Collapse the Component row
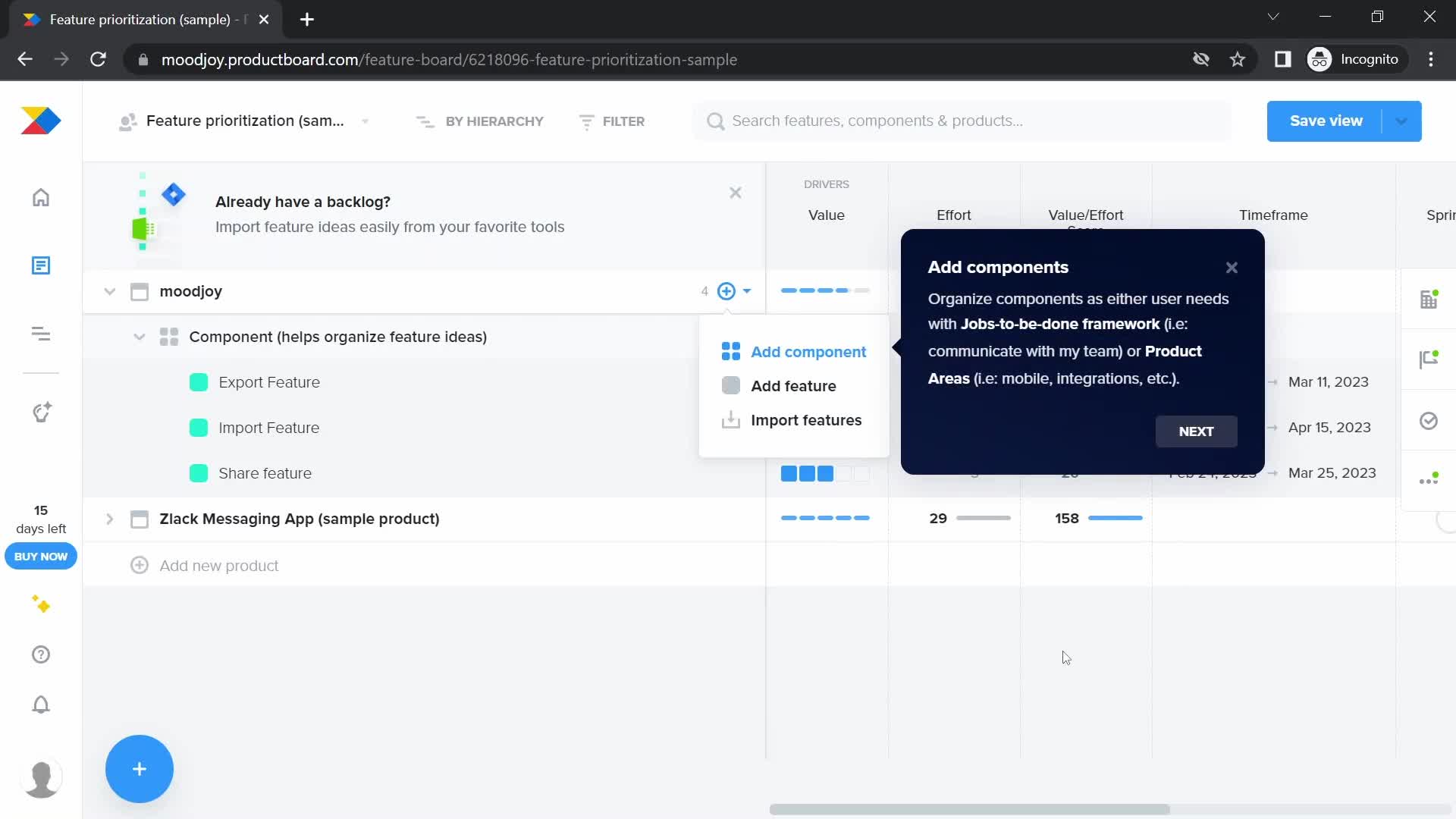This screenshot has height=819, width=1456. [x=139, y=337]
